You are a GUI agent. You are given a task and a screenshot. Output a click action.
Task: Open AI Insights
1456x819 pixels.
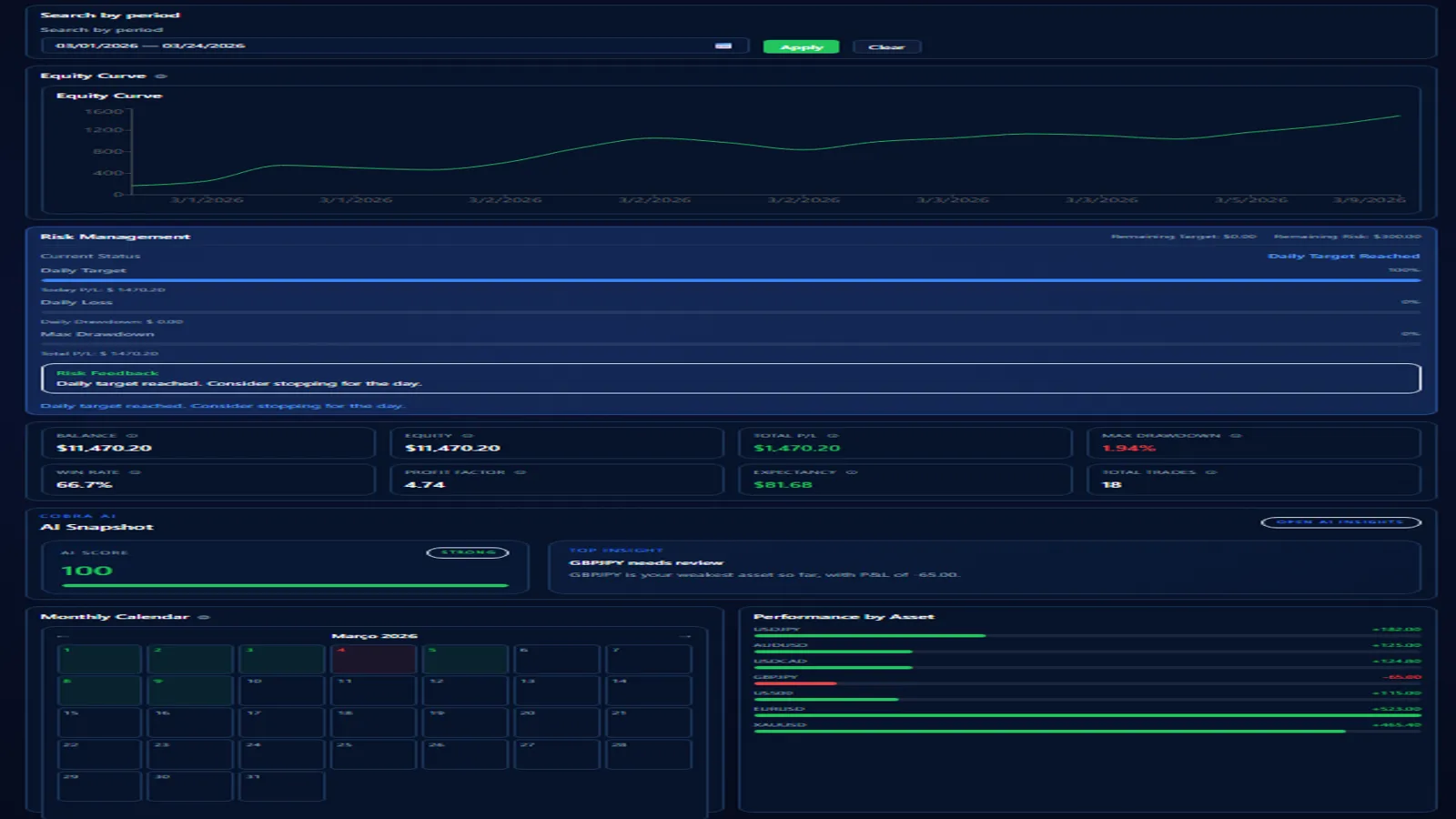[1340, 522]
